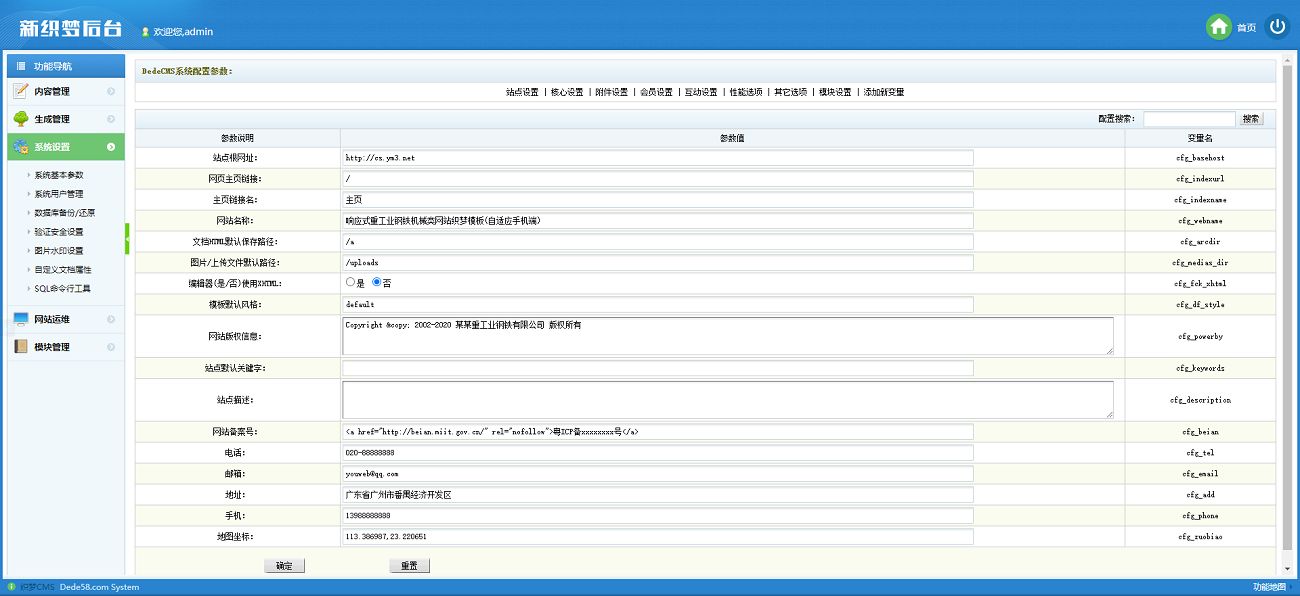Screen dimensions: 1300x596
Task: Click the 内容管理 pencil icon
Action: (x=21, y=91)
